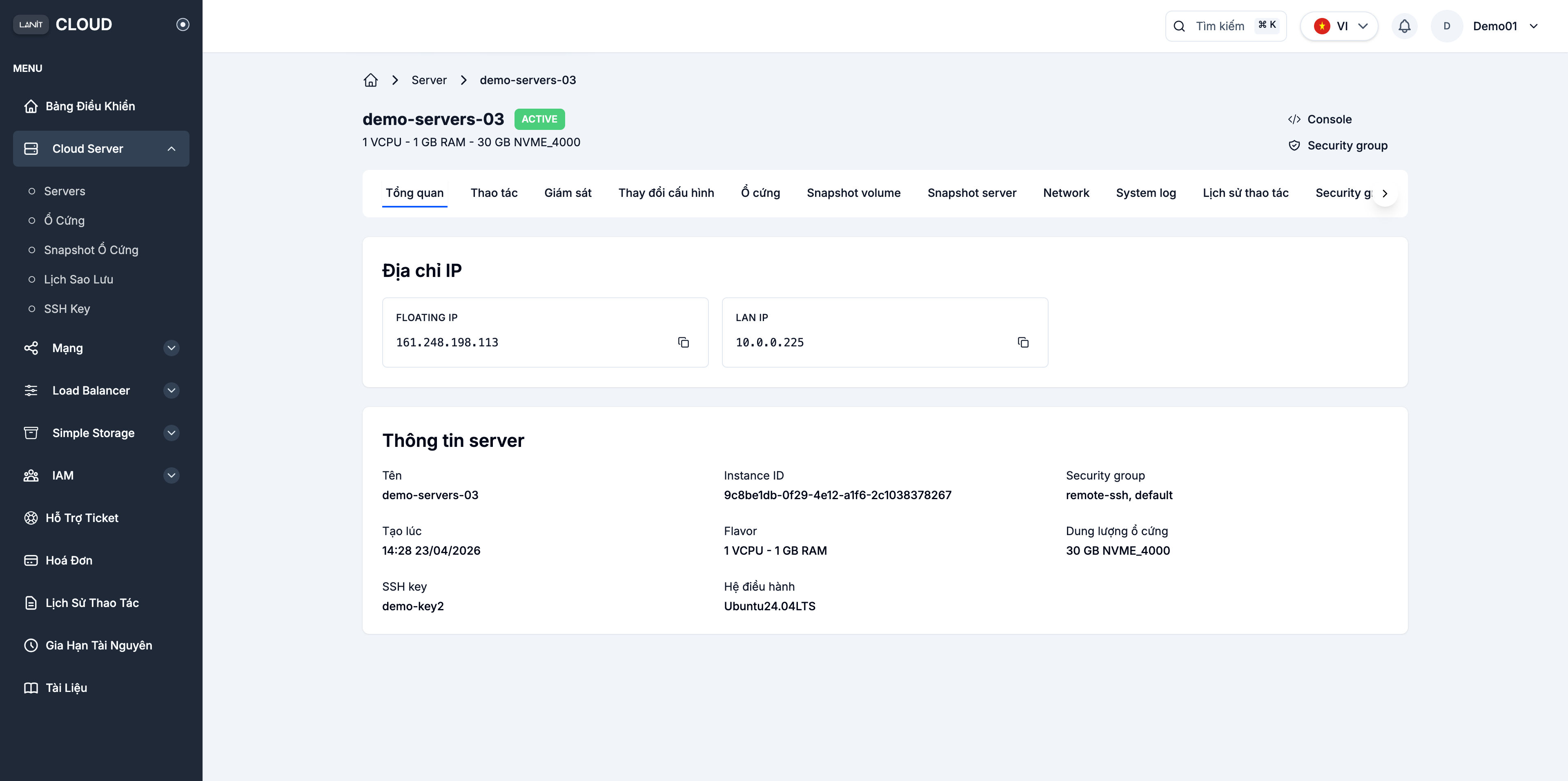The height and width of the screenshot is (781, 1568).
Task: Click the ACTIVE status badge
Action: pyautogui.click(x=539, y=119)
